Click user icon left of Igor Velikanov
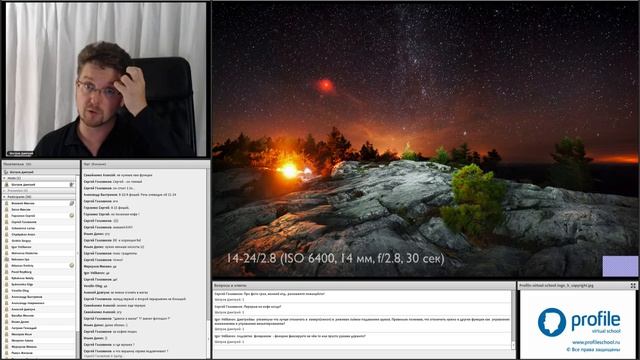 [x=7, y=247]
